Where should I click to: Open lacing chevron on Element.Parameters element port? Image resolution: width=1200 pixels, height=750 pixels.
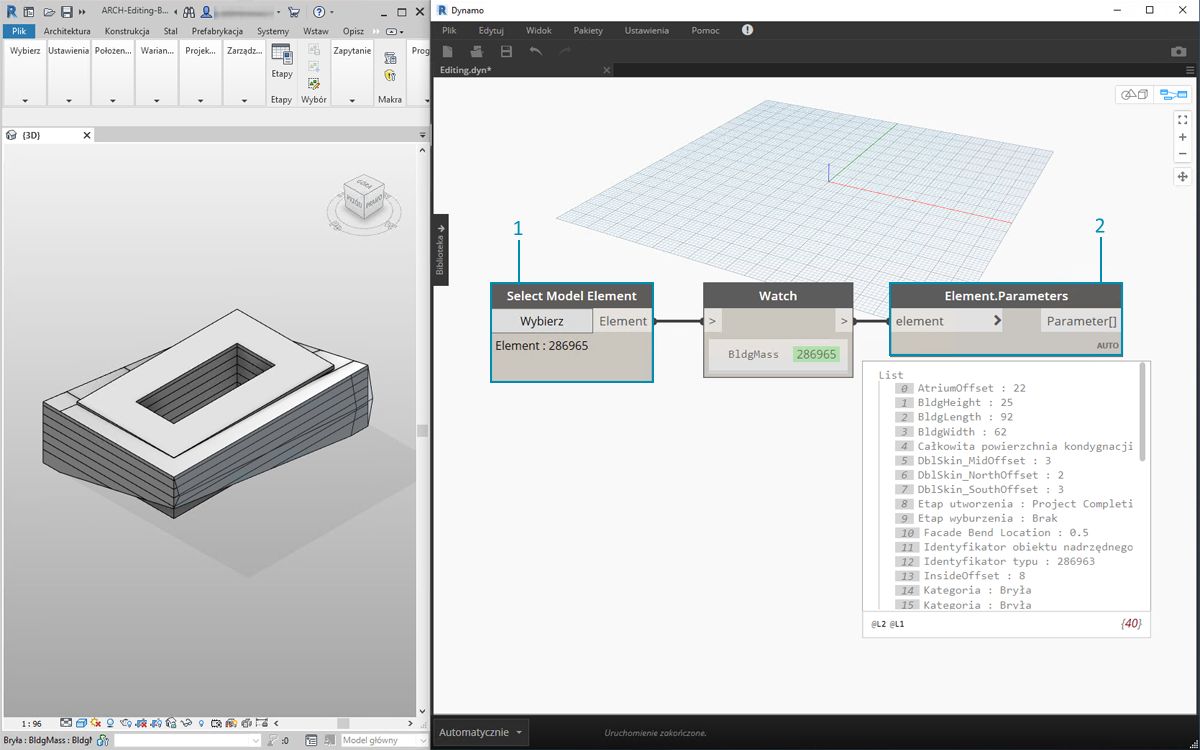tap(997, 321)
